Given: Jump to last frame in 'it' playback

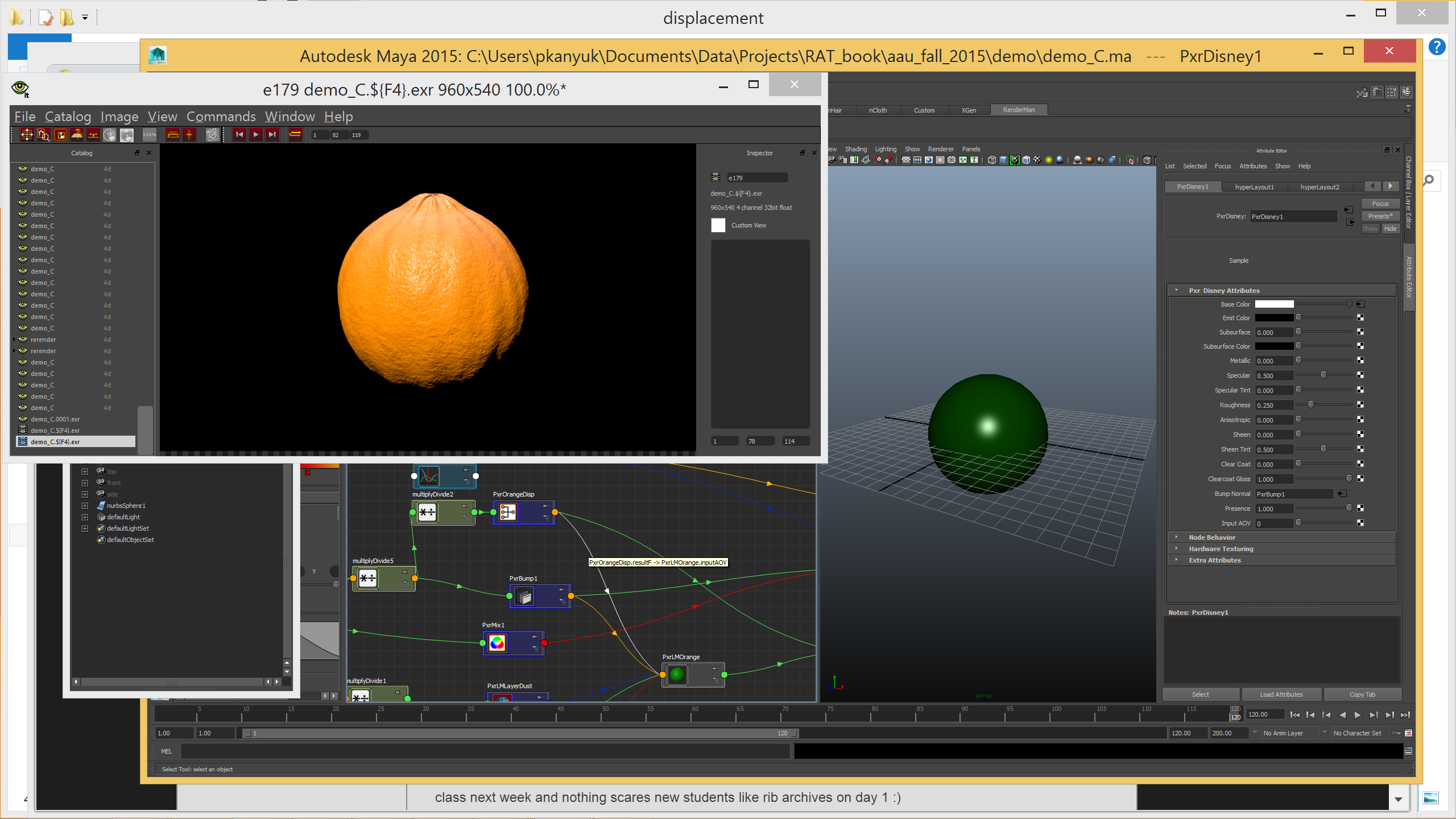Looking at the screenshot, I should pos(272,135).
